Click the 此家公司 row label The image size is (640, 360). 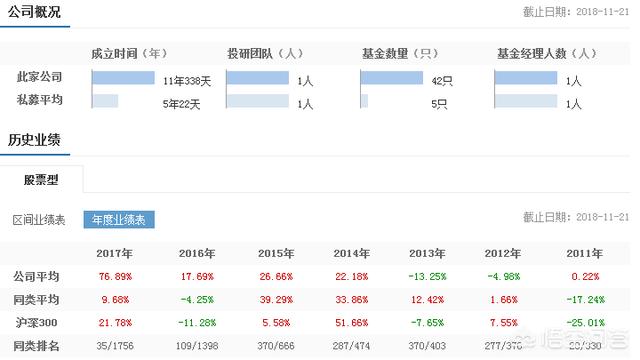pos(40,77)
